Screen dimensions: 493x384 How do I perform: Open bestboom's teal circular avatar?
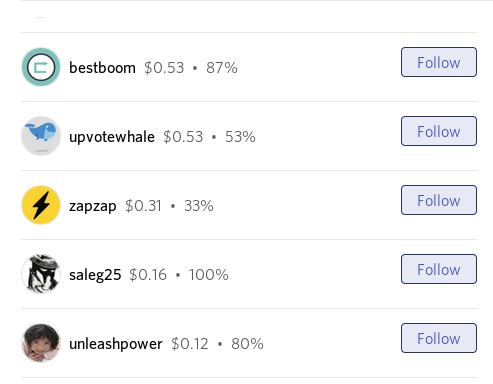(41, 67)
